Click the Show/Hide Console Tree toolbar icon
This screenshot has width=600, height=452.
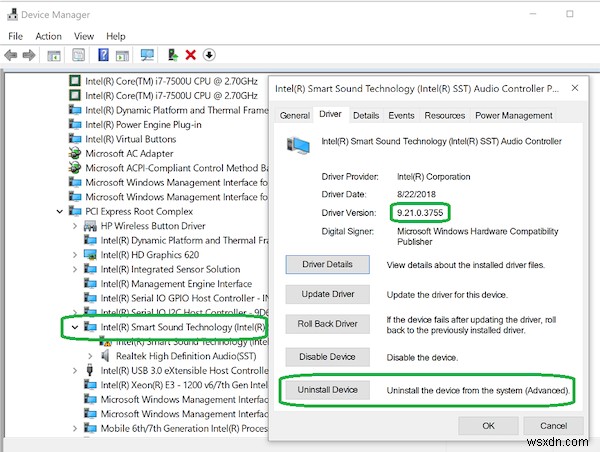(54, 55)
